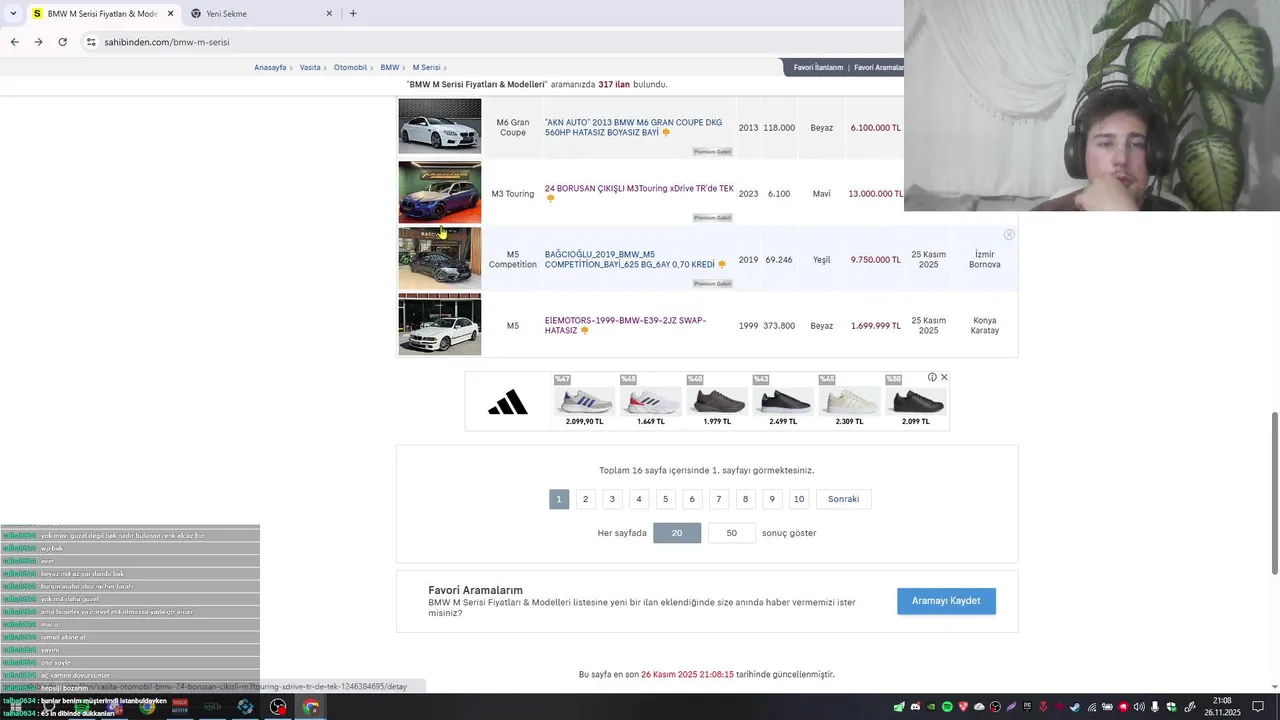Go to results page 5
This screenshot has width=1280, height=720.
665,499
